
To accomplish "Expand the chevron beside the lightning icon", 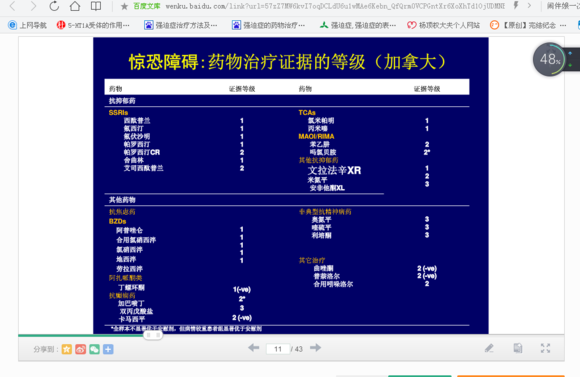I will [x=529, y=6].
